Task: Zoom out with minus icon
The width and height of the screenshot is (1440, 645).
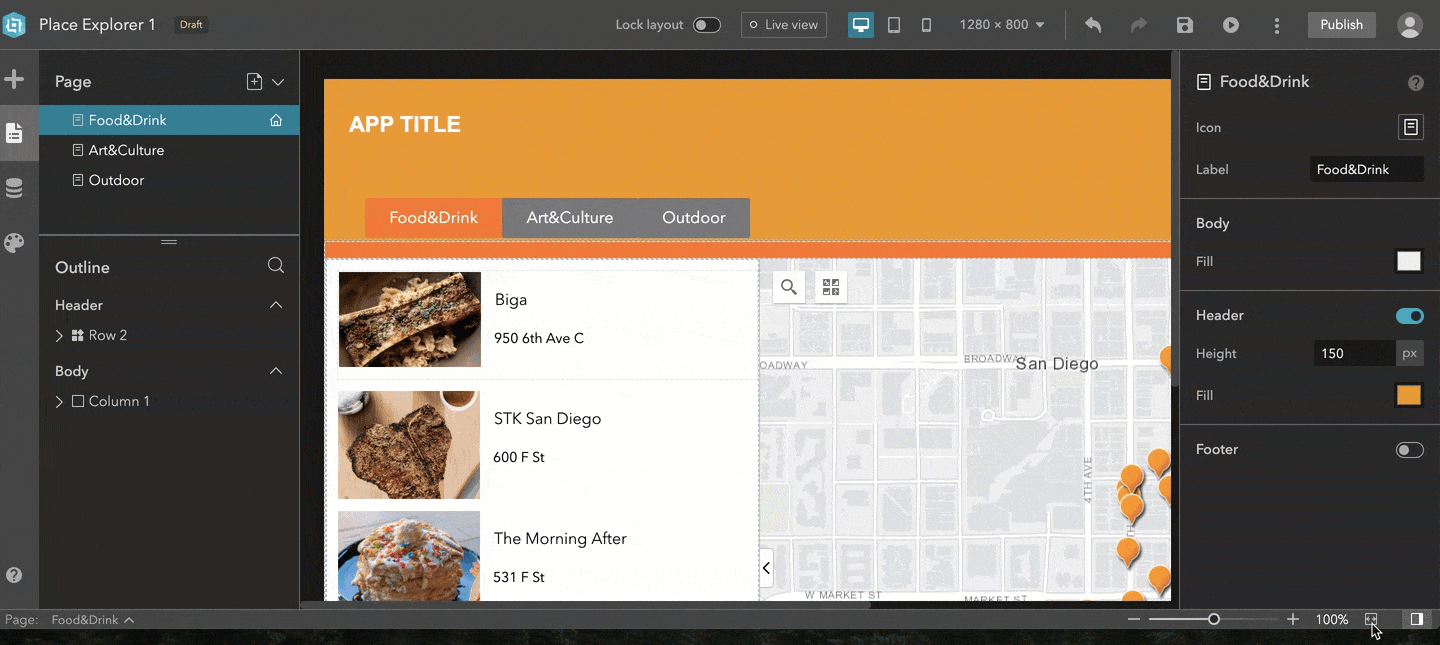Action: click(x=1134, y=620)
